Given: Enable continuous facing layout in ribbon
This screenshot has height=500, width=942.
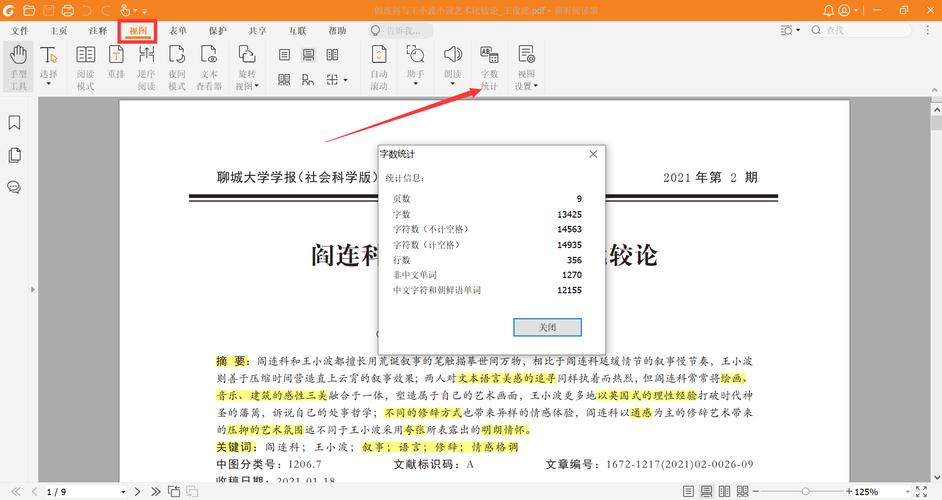Looking at the screenshot, I should 284,79.
